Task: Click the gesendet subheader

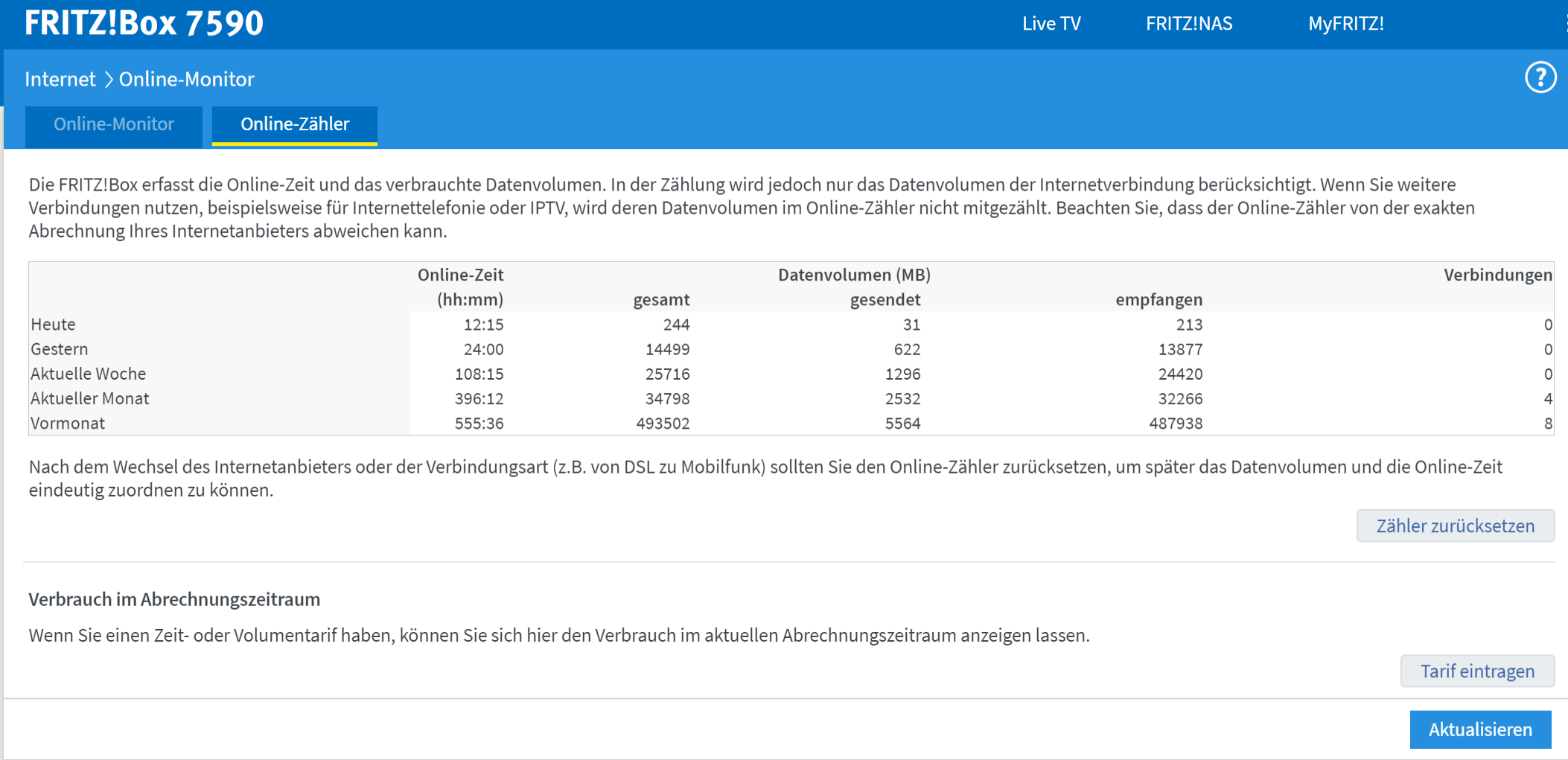Action: tap(885, 300)
